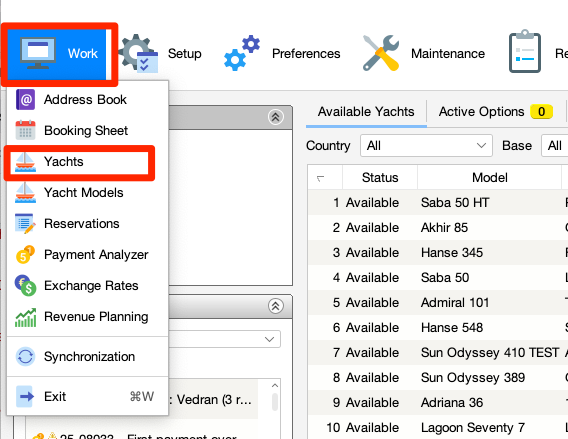This screenshot has height=439, width=568.
Task: Click the left list scrollbar thumb
Action: tap(275, 402)
